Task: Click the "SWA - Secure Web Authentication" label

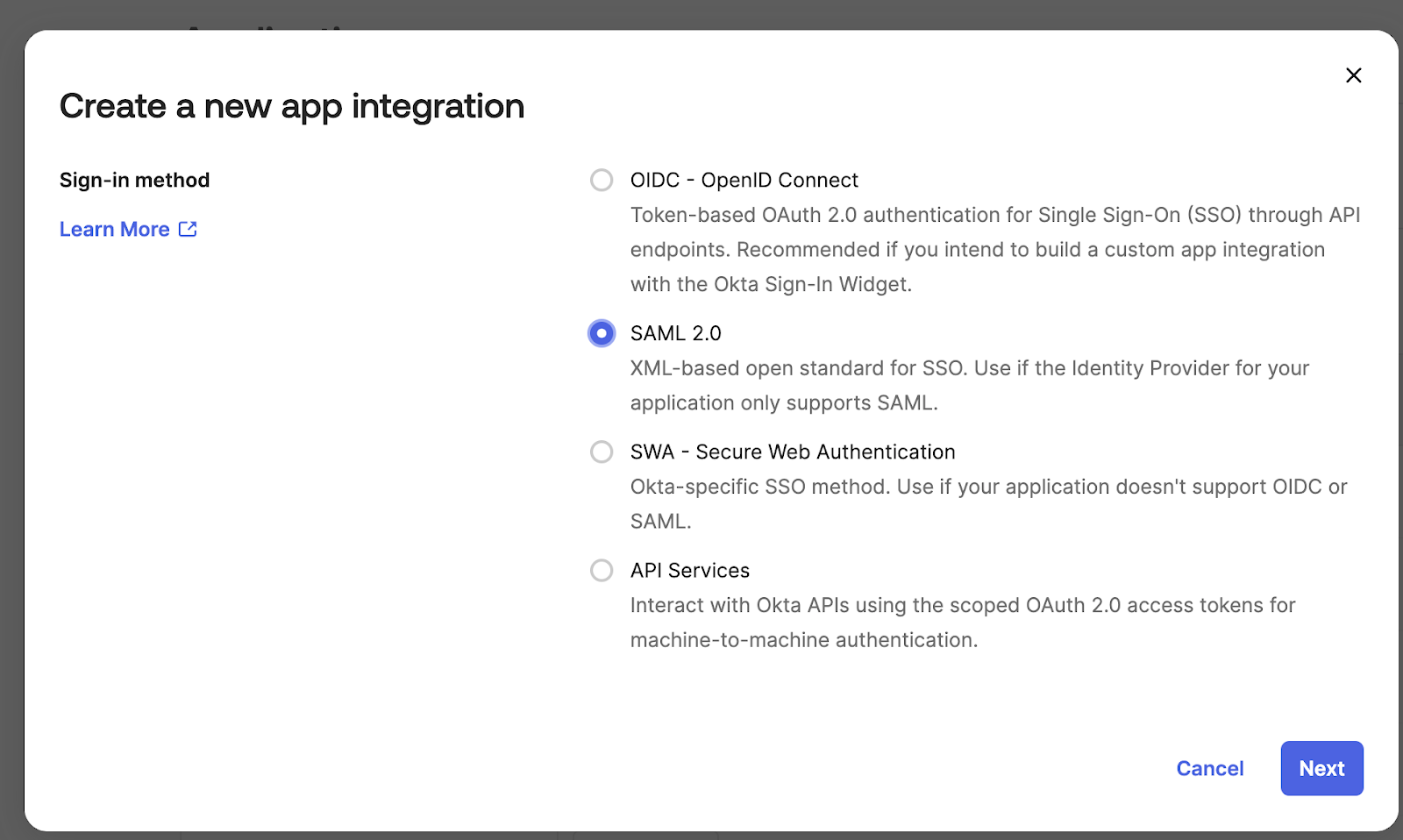Action: tap(792, 452)
